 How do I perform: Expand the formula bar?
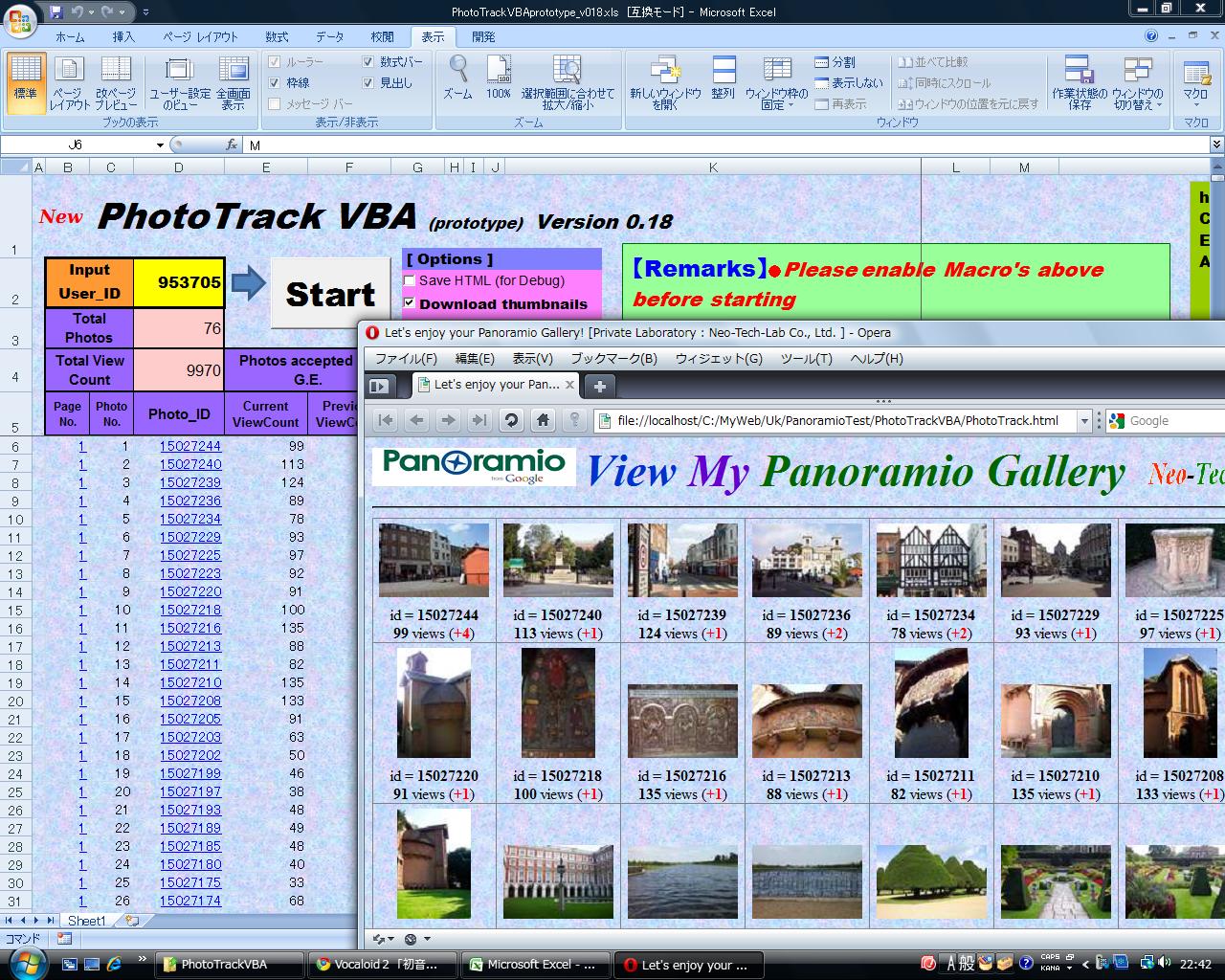point(1216,145)
